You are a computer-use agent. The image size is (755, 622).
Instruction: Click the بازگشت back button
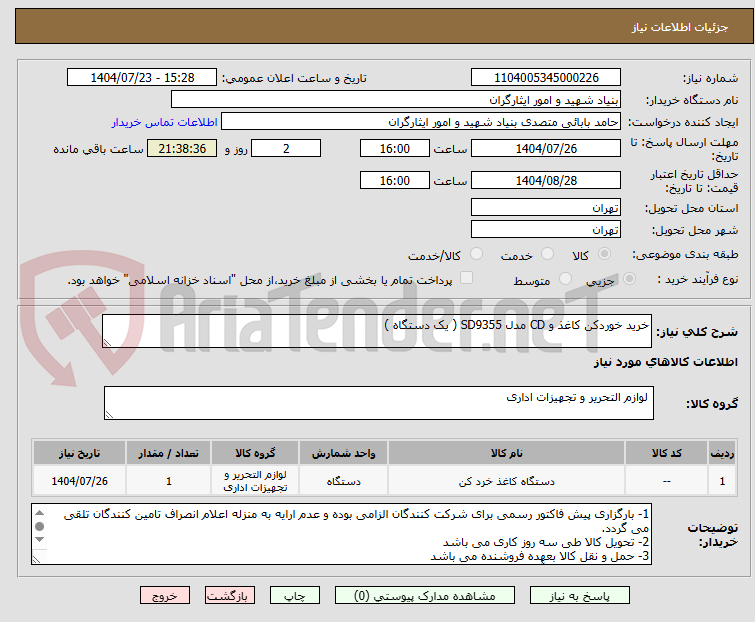pos(230,596)
